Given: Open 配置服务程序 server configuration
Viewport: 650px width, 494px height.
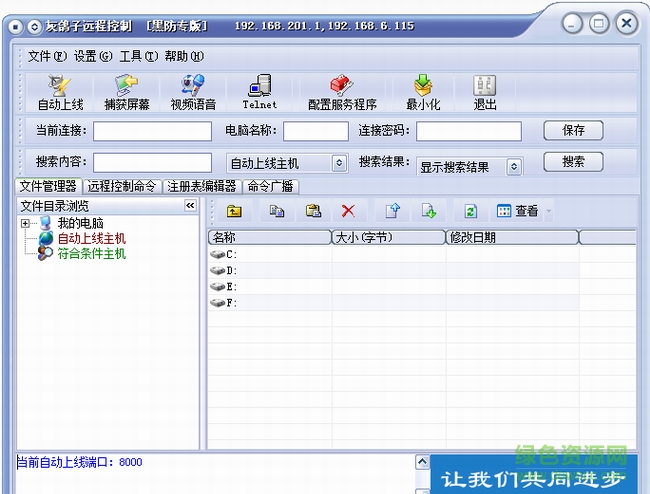Looking at the screenshot, I should pos(342,93).
